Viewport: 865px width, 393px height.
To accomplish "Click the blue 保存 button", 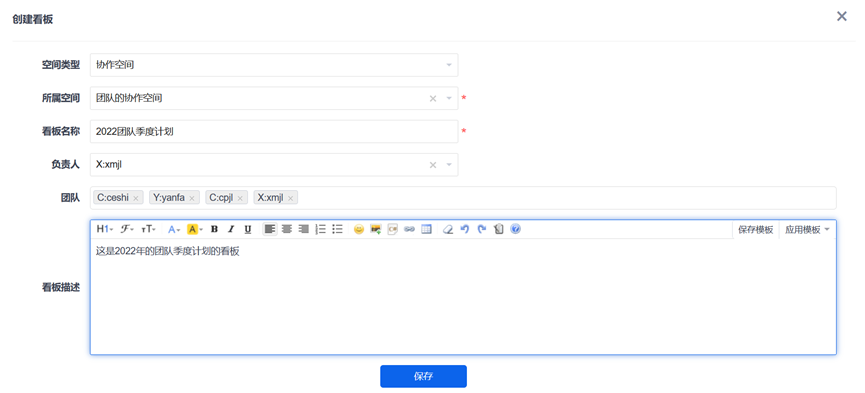I will coord(423,376).
